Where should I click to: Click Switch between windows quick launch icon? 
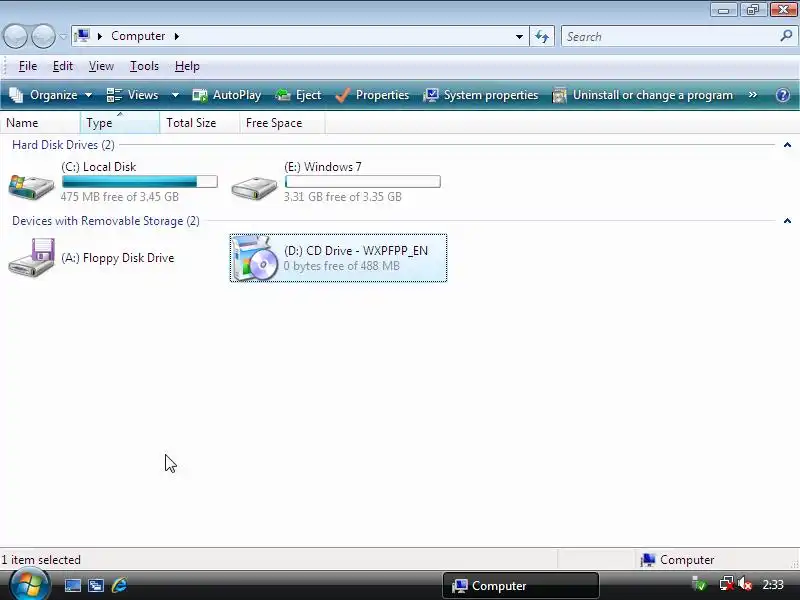(96, 585)
